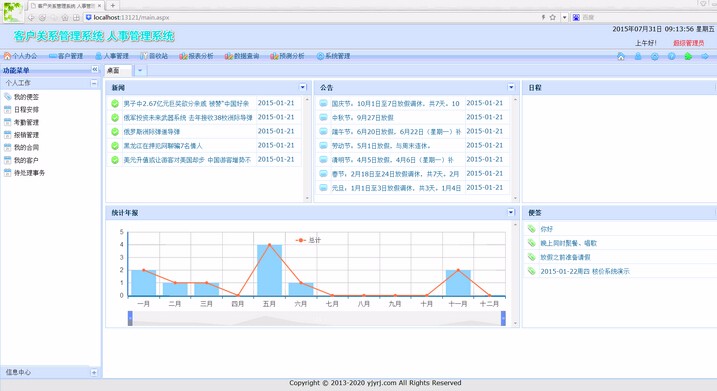Click the user profile icon in right toolbar

638,56
